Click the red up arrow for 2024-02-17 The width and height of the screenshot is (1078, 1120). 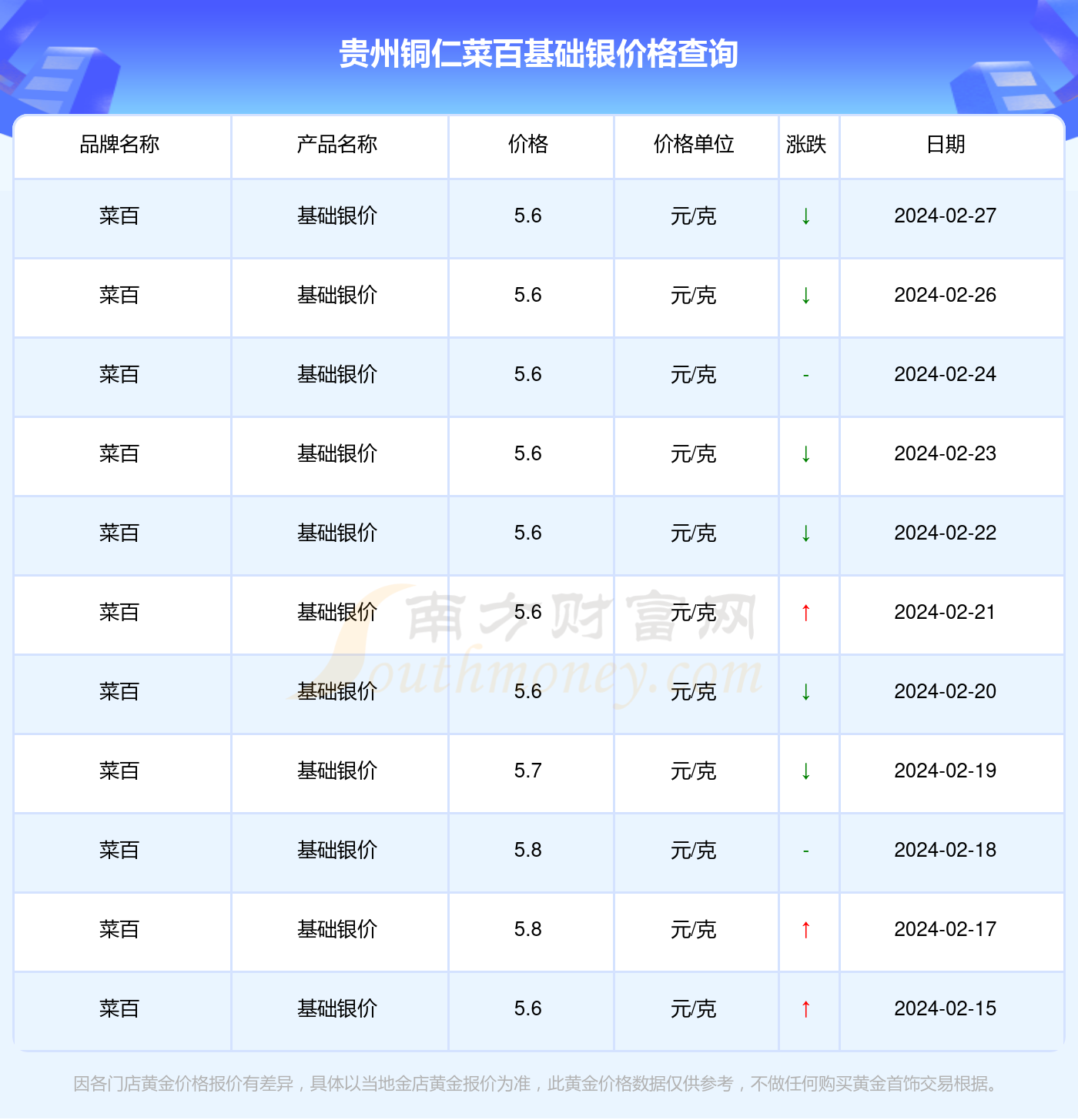[x=806, y=930]
